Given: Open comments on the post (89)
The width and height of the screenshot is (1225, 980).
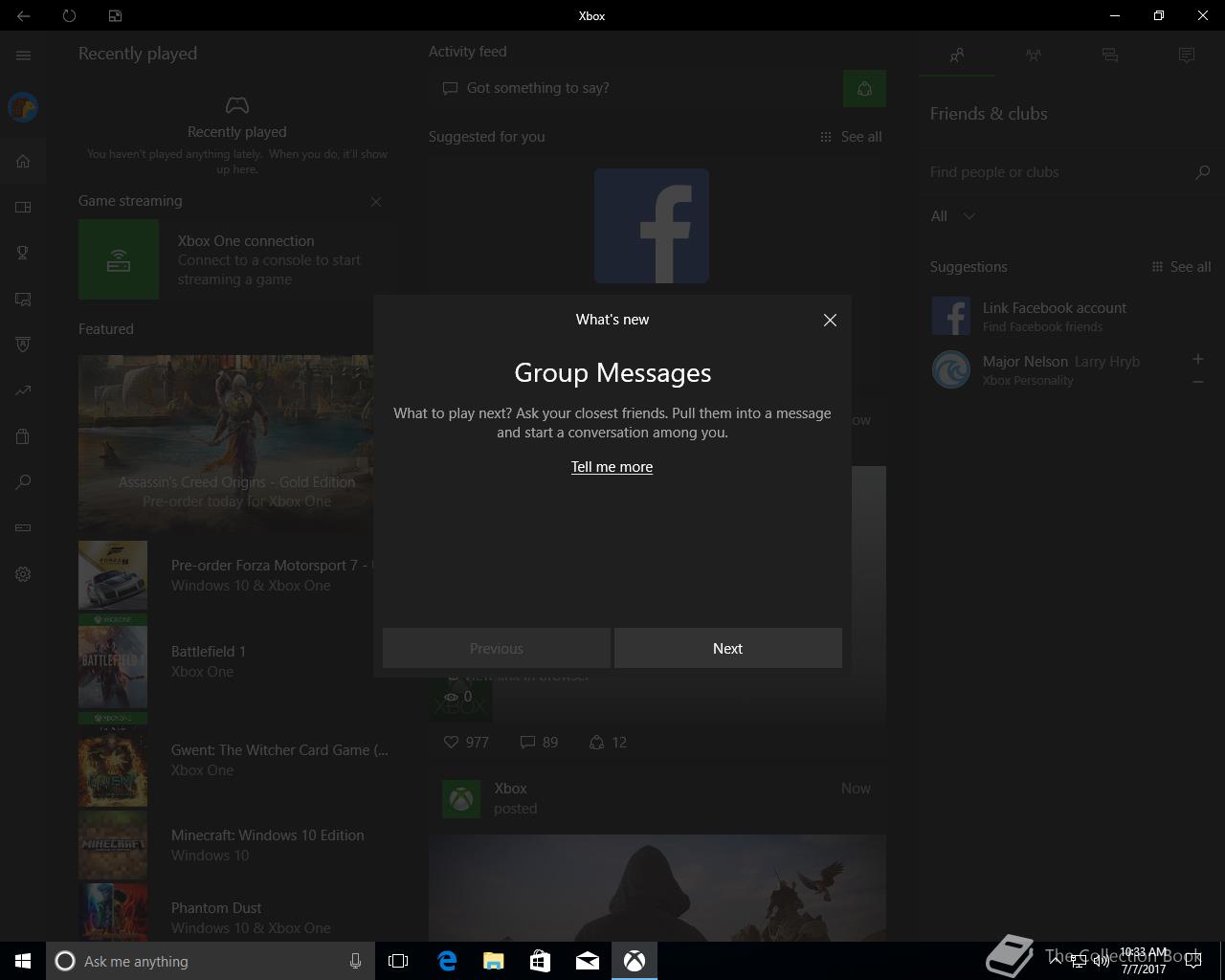Looking at the screenshot, I should [539, 743].
